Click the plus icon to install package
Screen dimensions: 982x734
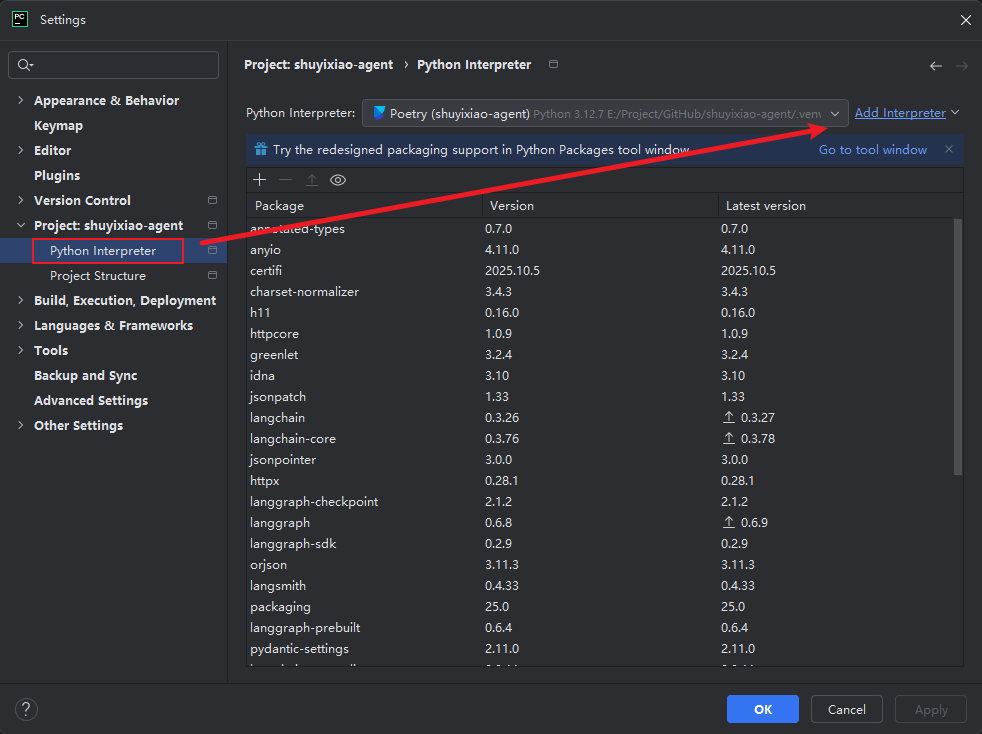[x=259, y=180]
